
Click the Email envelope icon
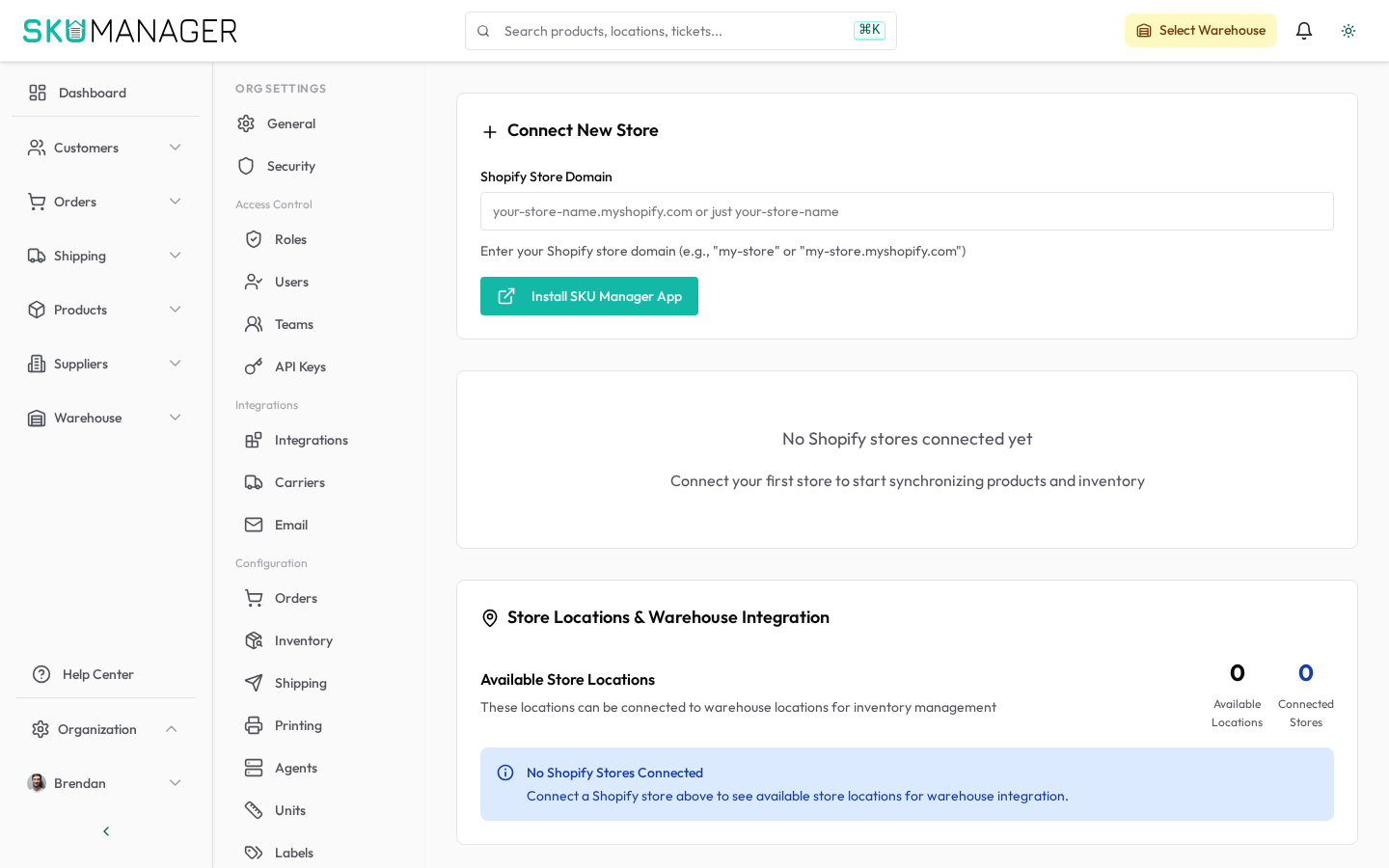254,525
